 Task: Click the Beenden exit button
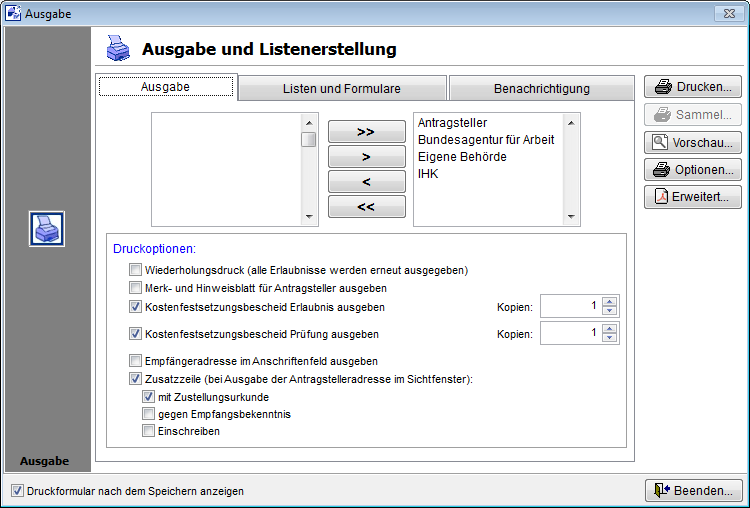point(694,490)
